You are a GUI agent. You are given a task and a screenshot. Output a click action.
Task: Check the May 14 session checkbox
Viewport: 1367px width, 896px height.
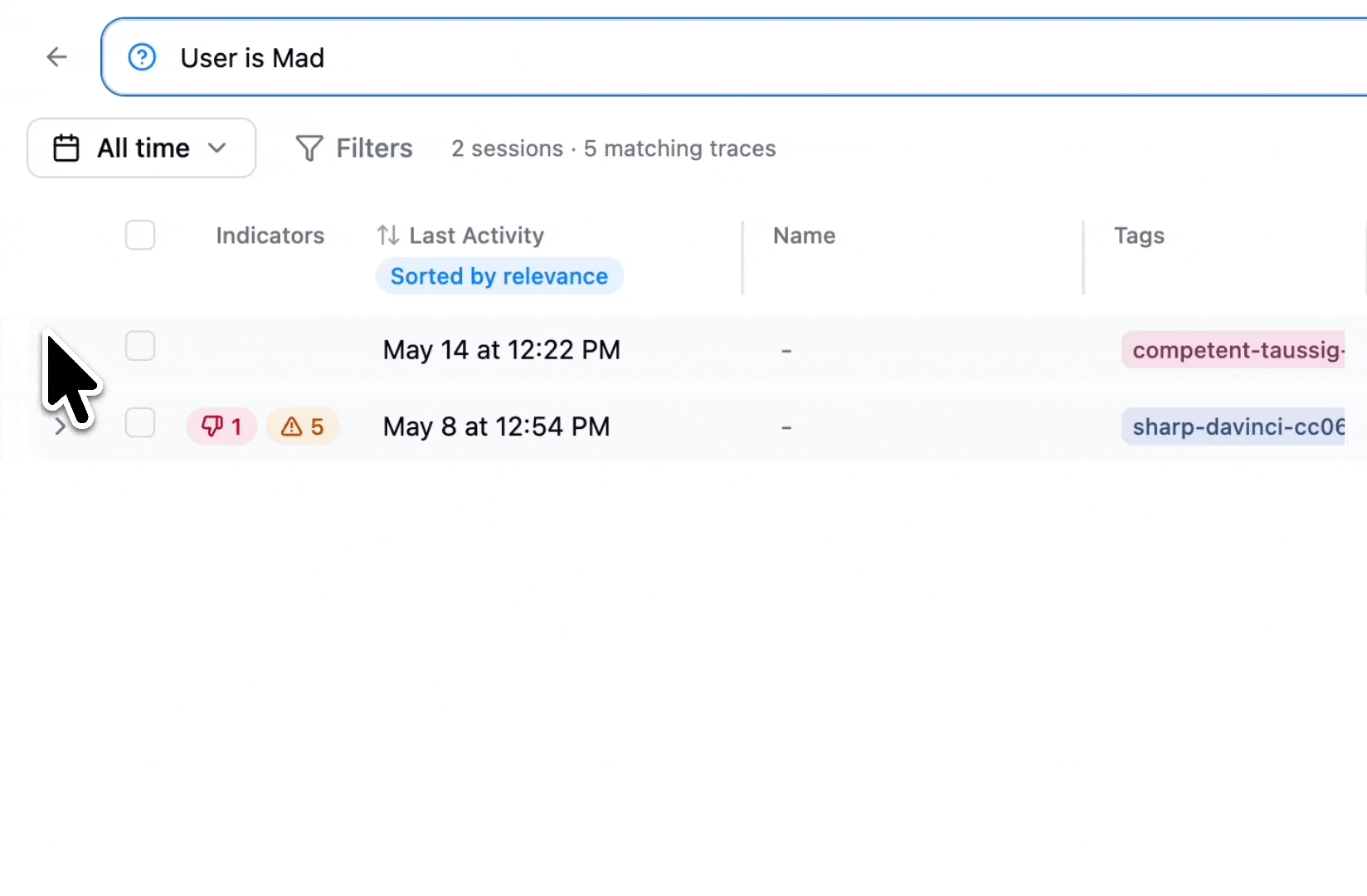pos(140,346)
